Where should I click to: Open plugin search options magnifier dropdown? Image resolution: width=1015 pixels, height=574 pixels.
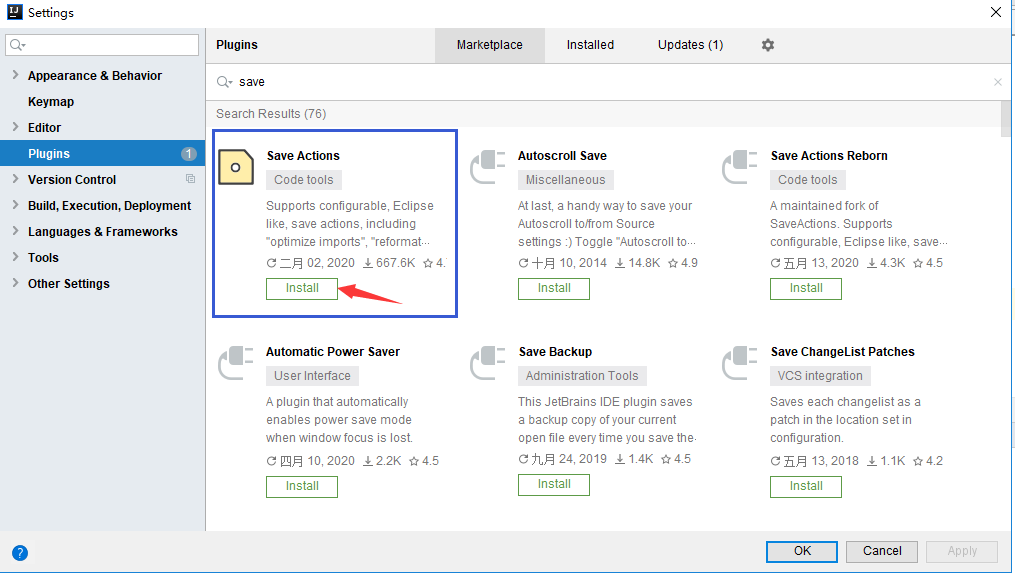[x=224, y=82]
